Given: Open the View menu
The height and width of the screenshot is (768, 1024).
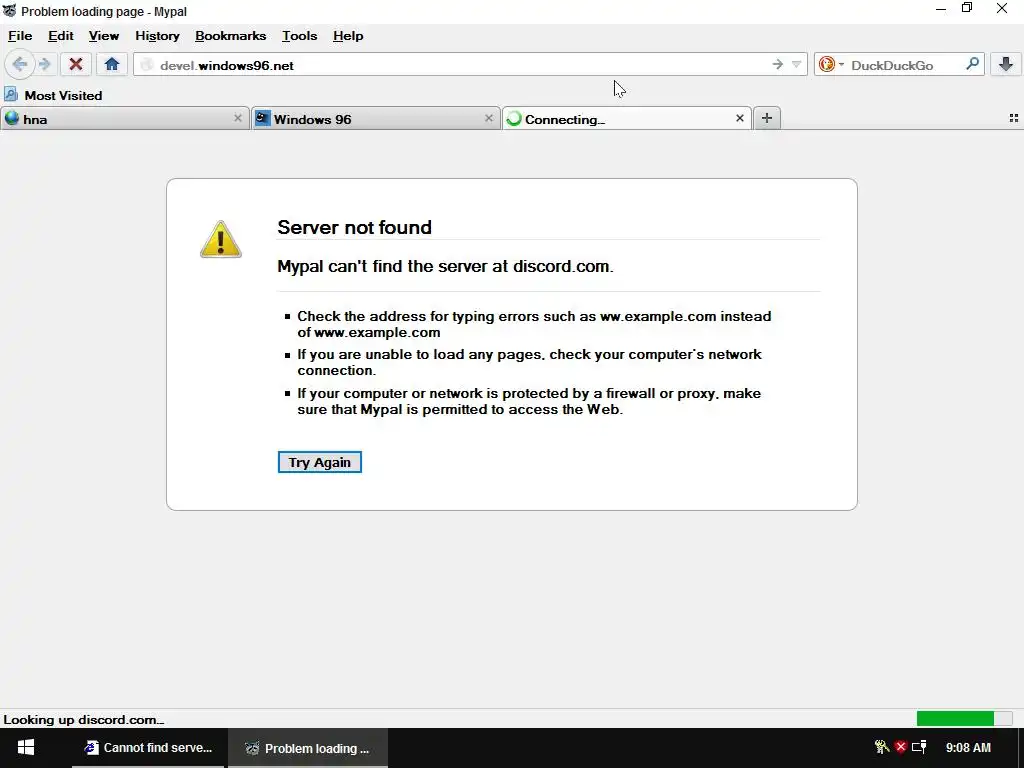Looking at the screenshot, I should click(x=104, y=36).
